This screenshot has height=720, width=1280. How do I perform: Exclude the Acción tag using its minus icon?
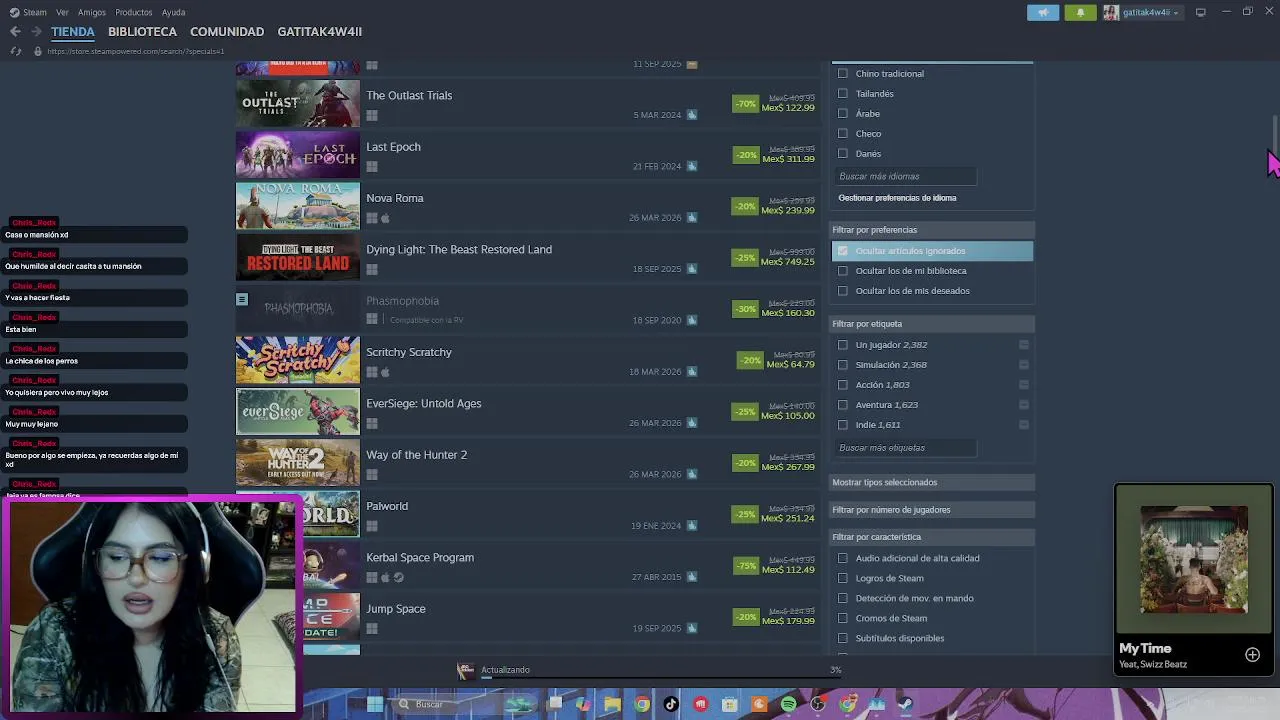1024,385
